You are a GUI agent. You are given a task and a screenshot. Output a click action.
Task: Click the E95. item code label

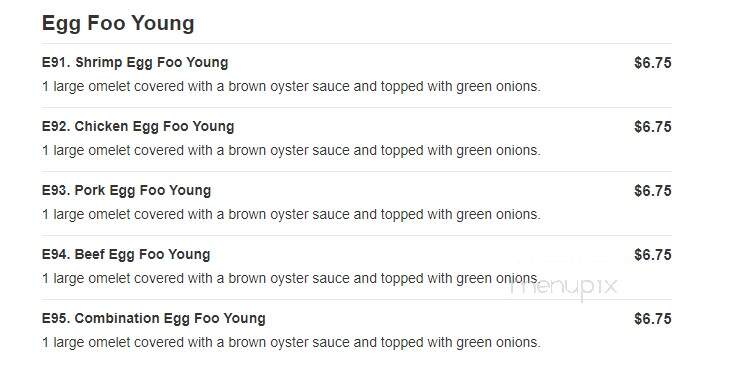pyautogui.click(x=56, y=318)
